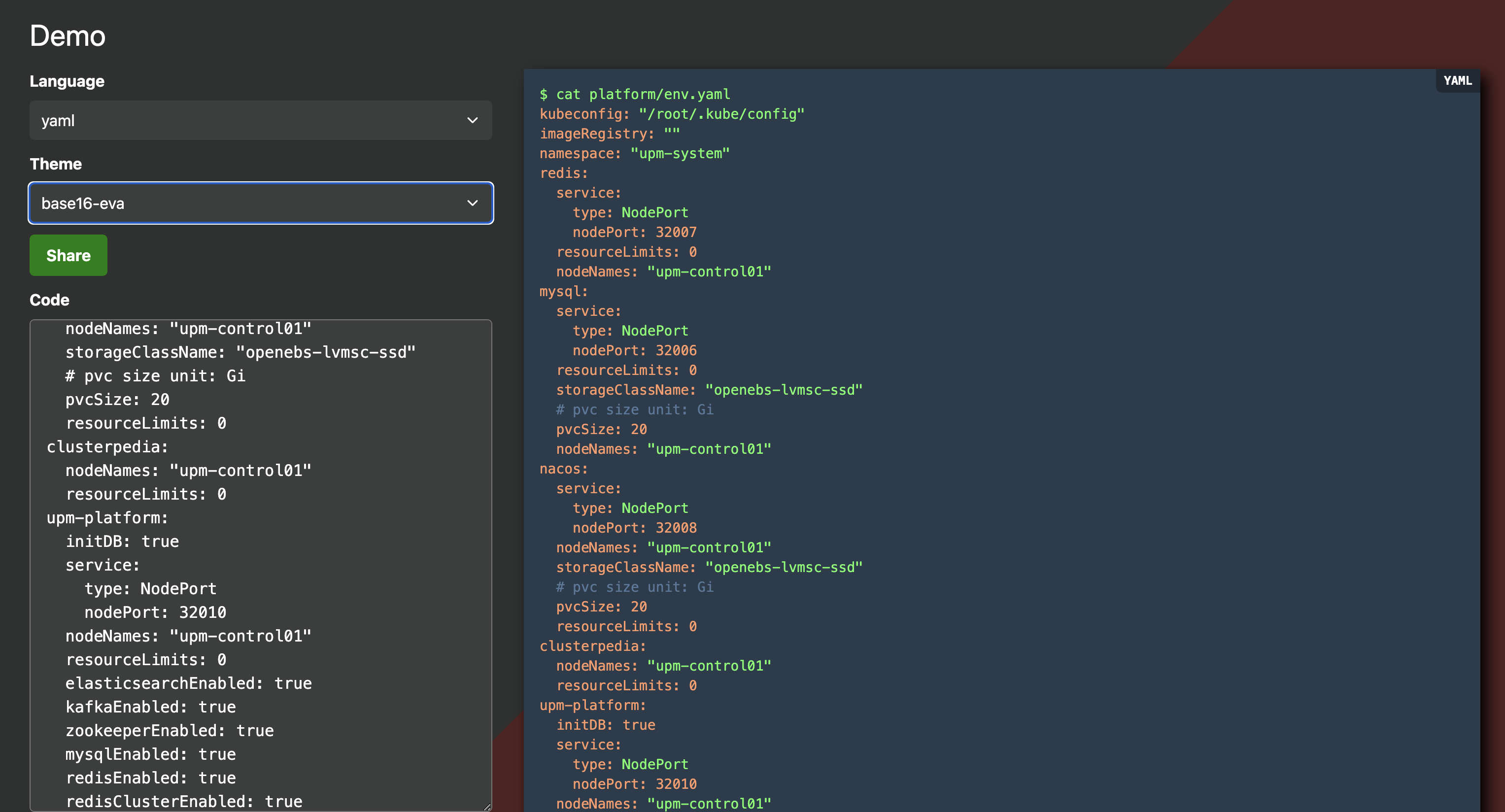Image resolution: width=1505 pixels, height=812 pixels.
Task: Click the Theme label
Action: tap(56, 164)
